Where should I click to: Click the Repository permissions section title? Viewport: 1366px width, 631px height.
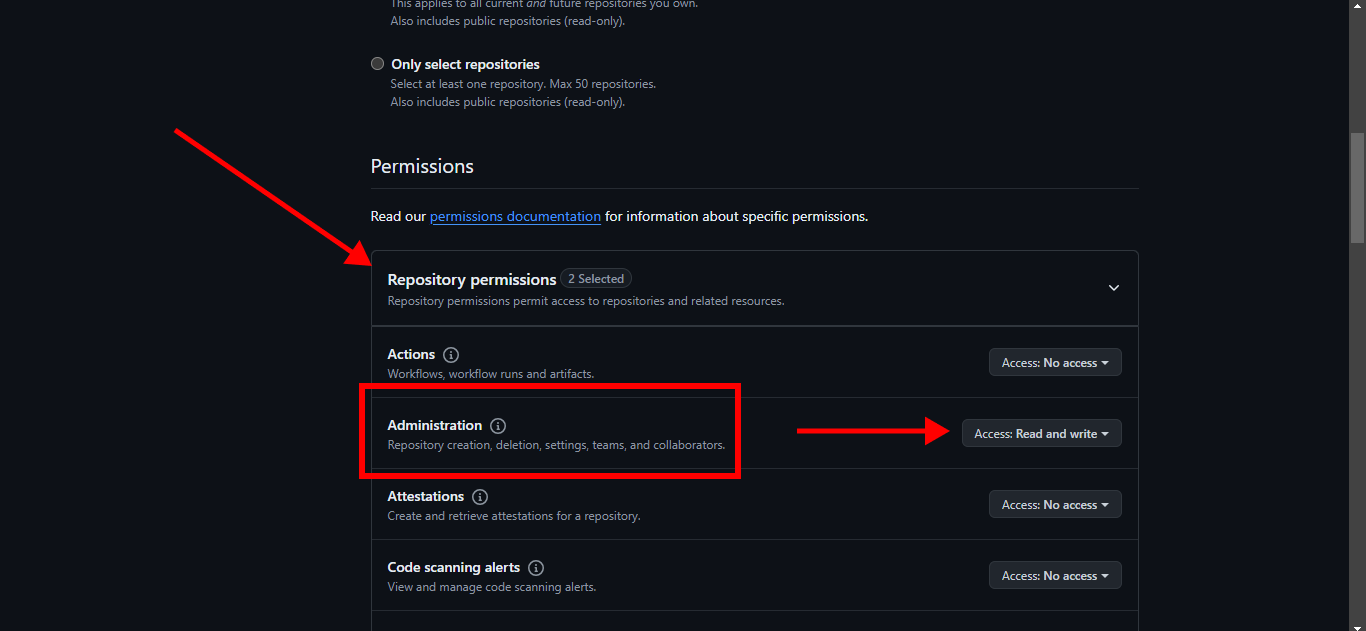pyautogui.click(x=472, y=280)
